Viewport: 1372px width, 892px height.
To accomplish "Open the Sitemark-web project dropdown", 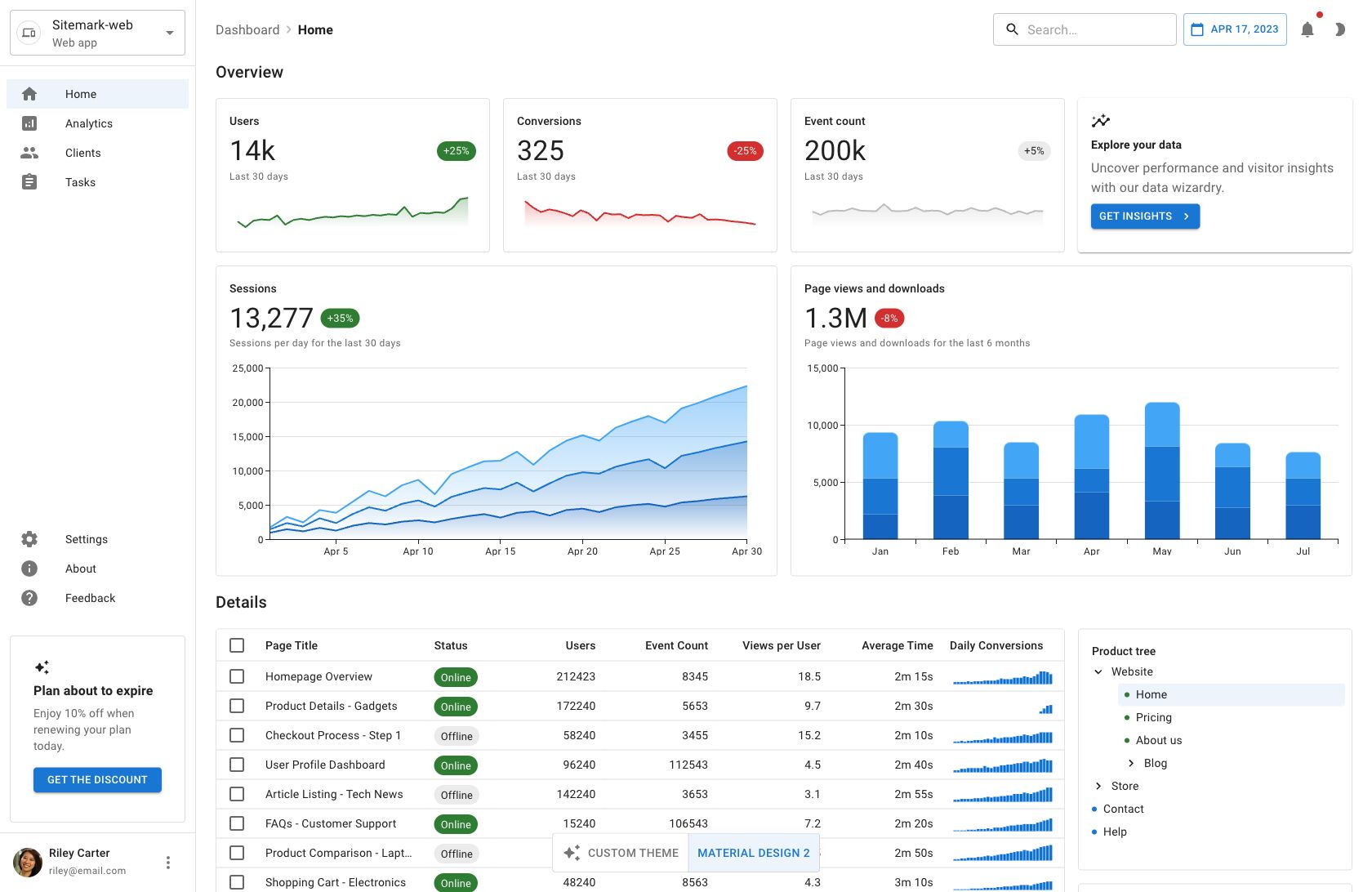I will 97,33.
